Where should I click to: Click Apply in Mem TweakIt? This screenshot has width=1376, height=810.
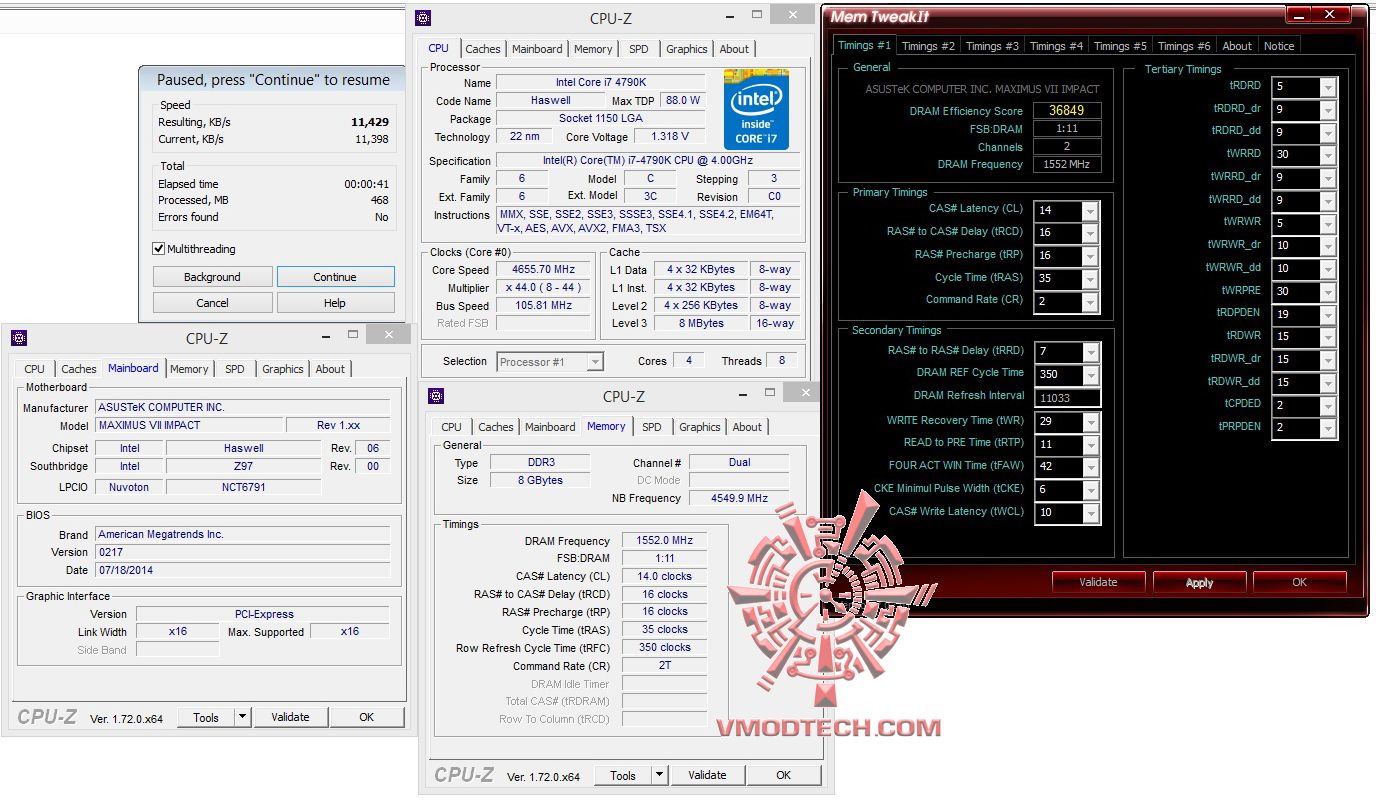pos(1199,582)
